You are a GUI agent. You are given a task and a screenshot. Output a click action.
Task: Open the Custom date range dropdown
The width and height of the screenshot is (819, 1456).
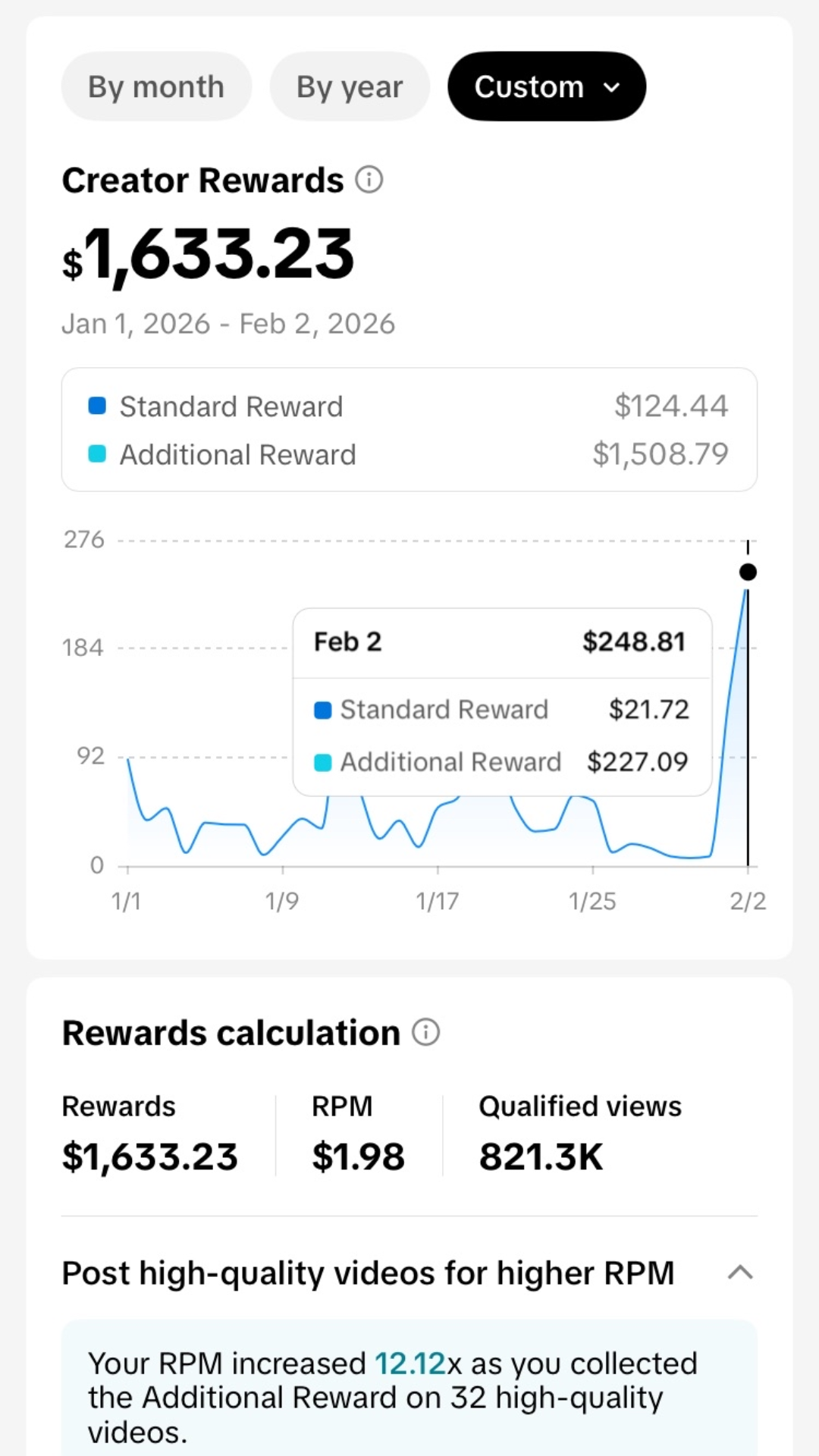(x=547, y=87)
